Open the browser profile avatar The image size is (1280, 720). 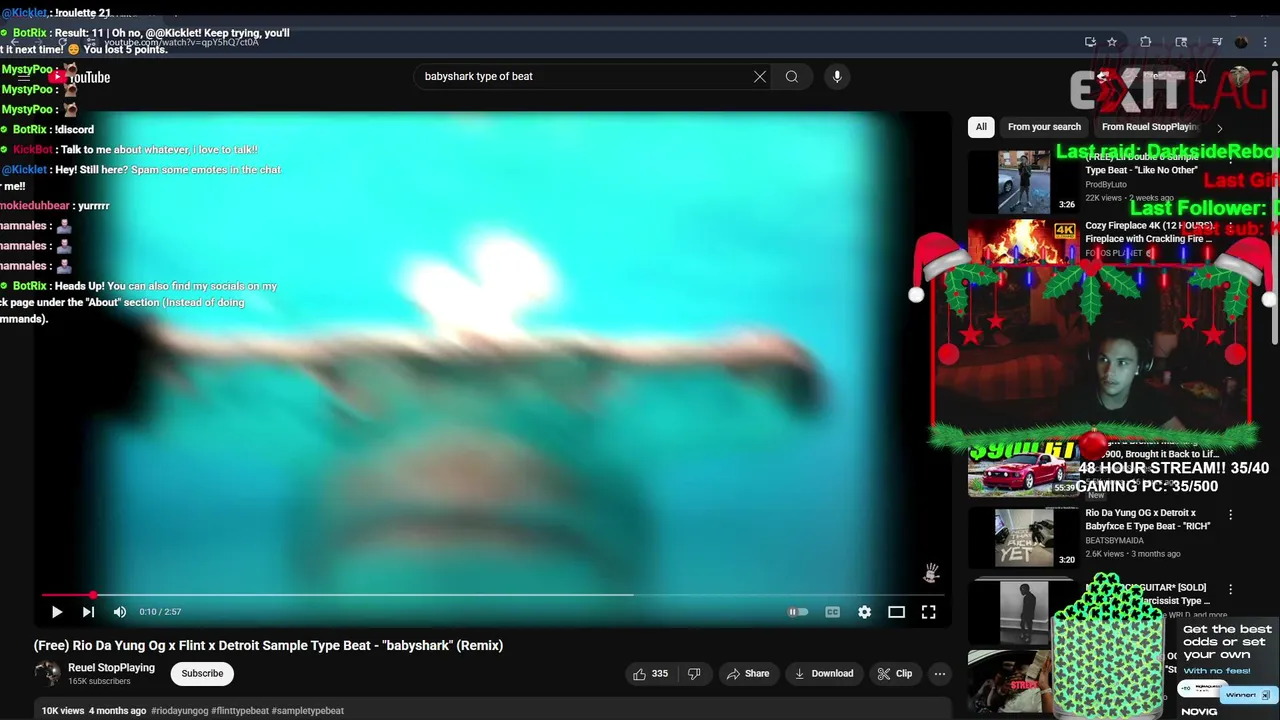pyautogui.click(x=1241, y=42)
